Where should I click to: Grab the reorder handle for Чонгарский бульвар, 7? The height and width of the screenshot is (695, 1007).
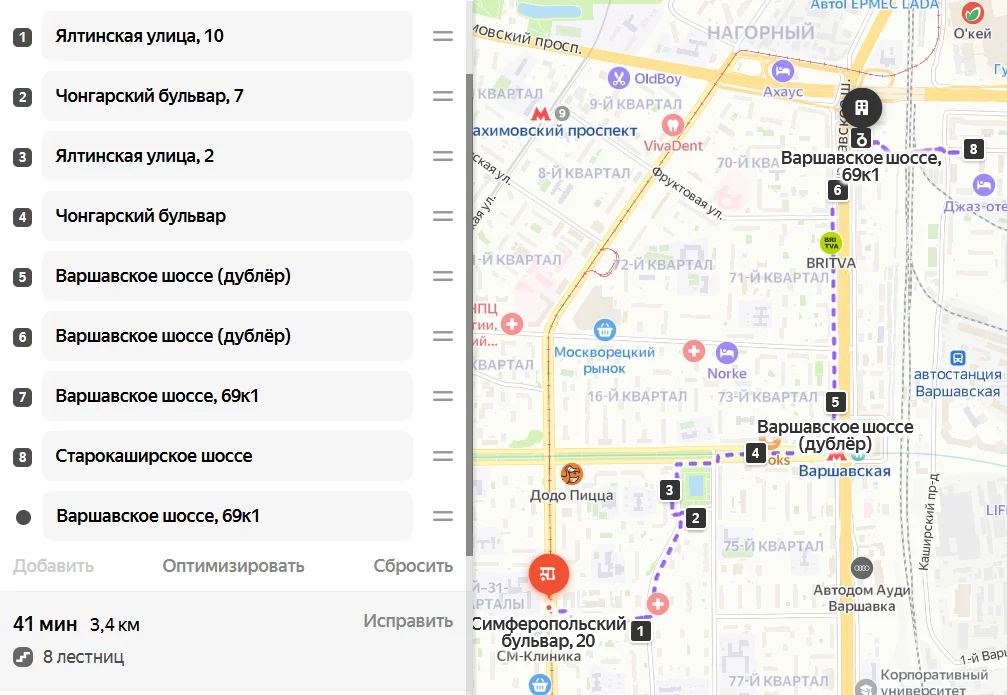click(x=442, y=96)
